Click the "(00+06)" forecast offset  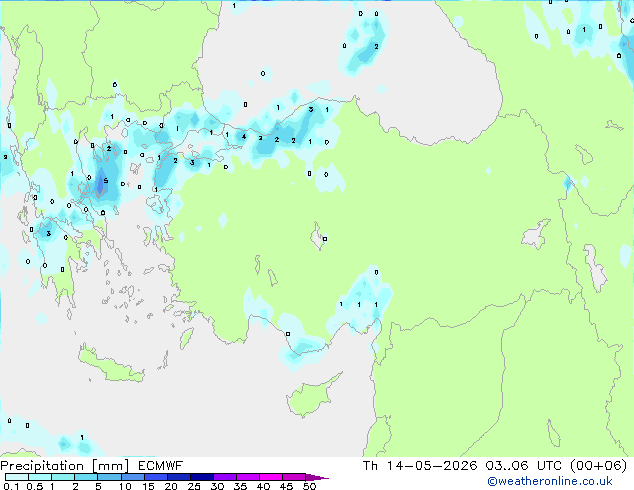[x=598, y=466]
